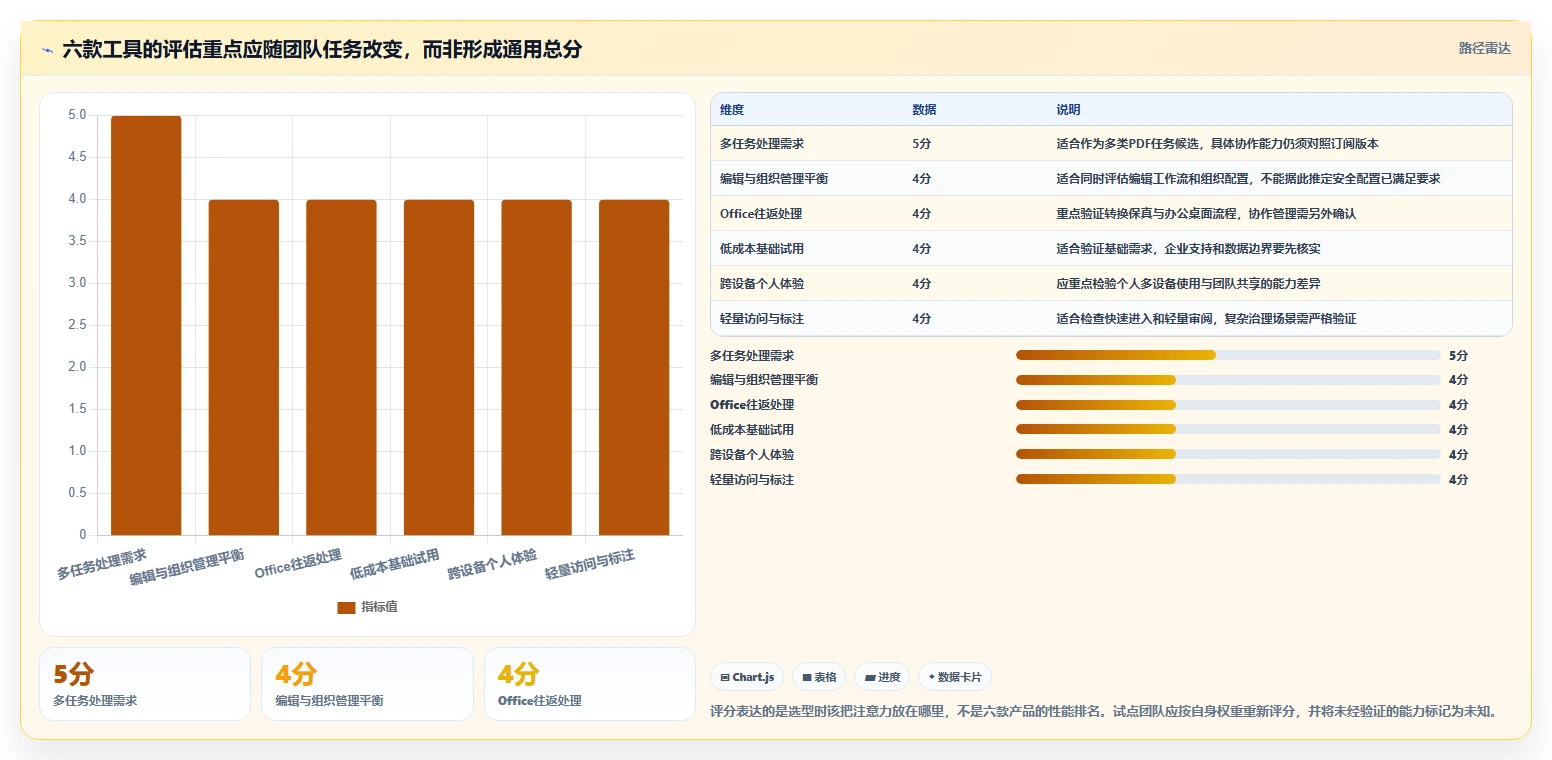
Task: Click the title 六款工具的评估重点应随团队任务改变
Action: (x=322, y=49)
